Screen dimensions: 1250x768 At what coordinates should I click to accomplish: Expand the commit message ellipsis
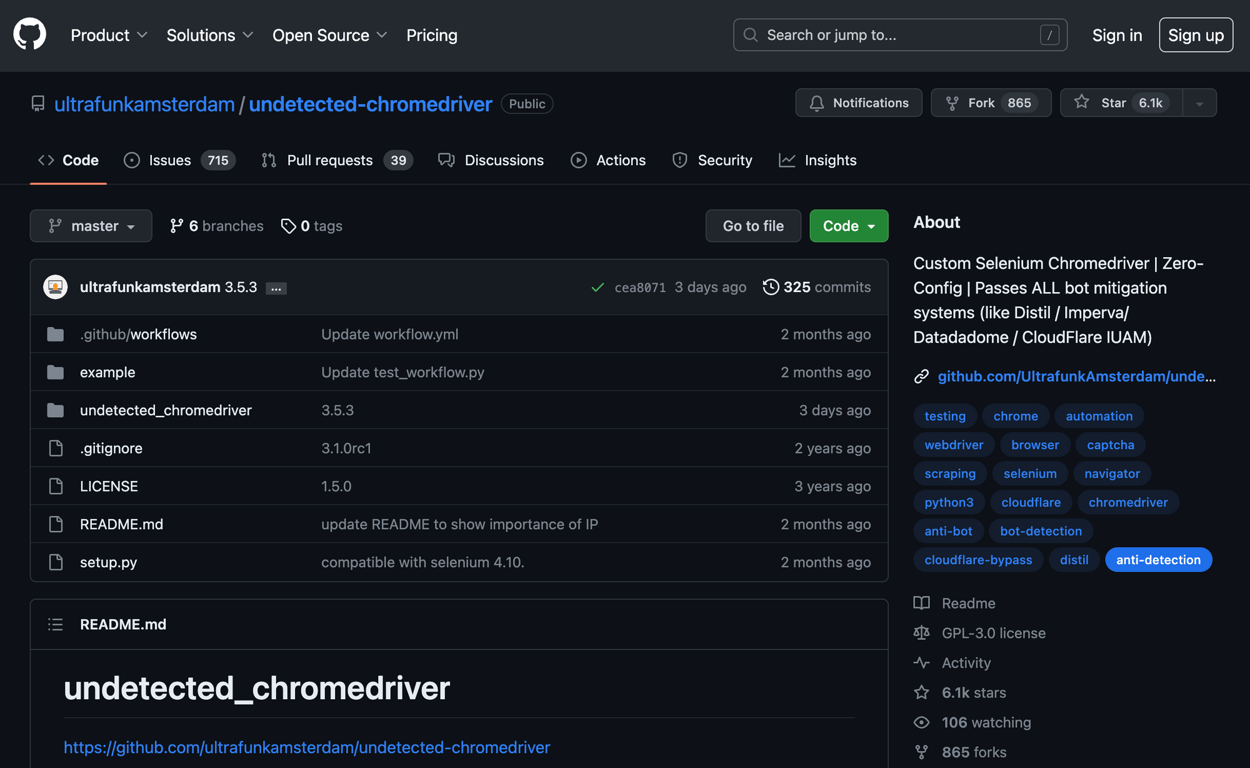pos(276,288)
